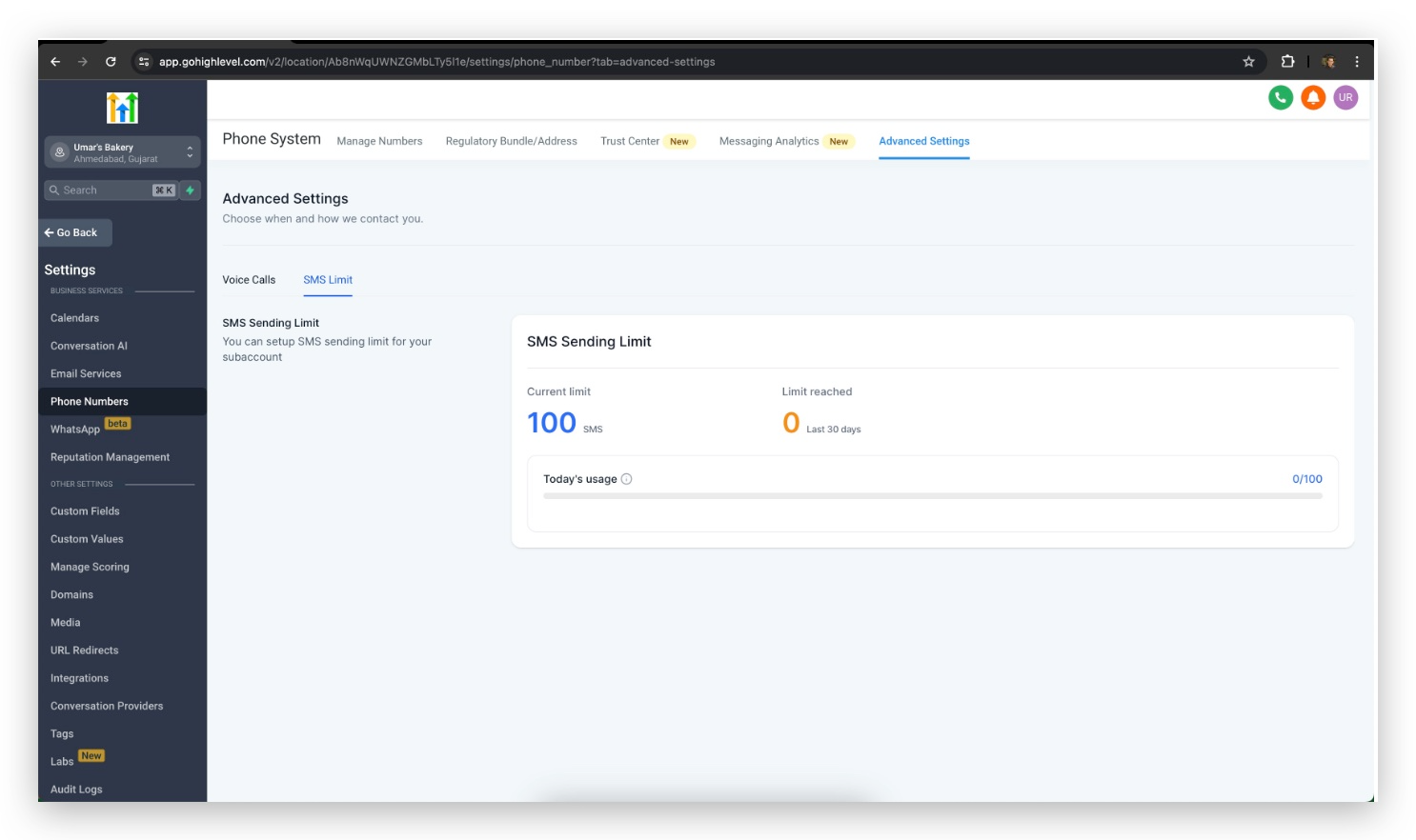This screenshot has width=1416, height=840.
Task: Open the orange notifications bell
Action: 1313,97
